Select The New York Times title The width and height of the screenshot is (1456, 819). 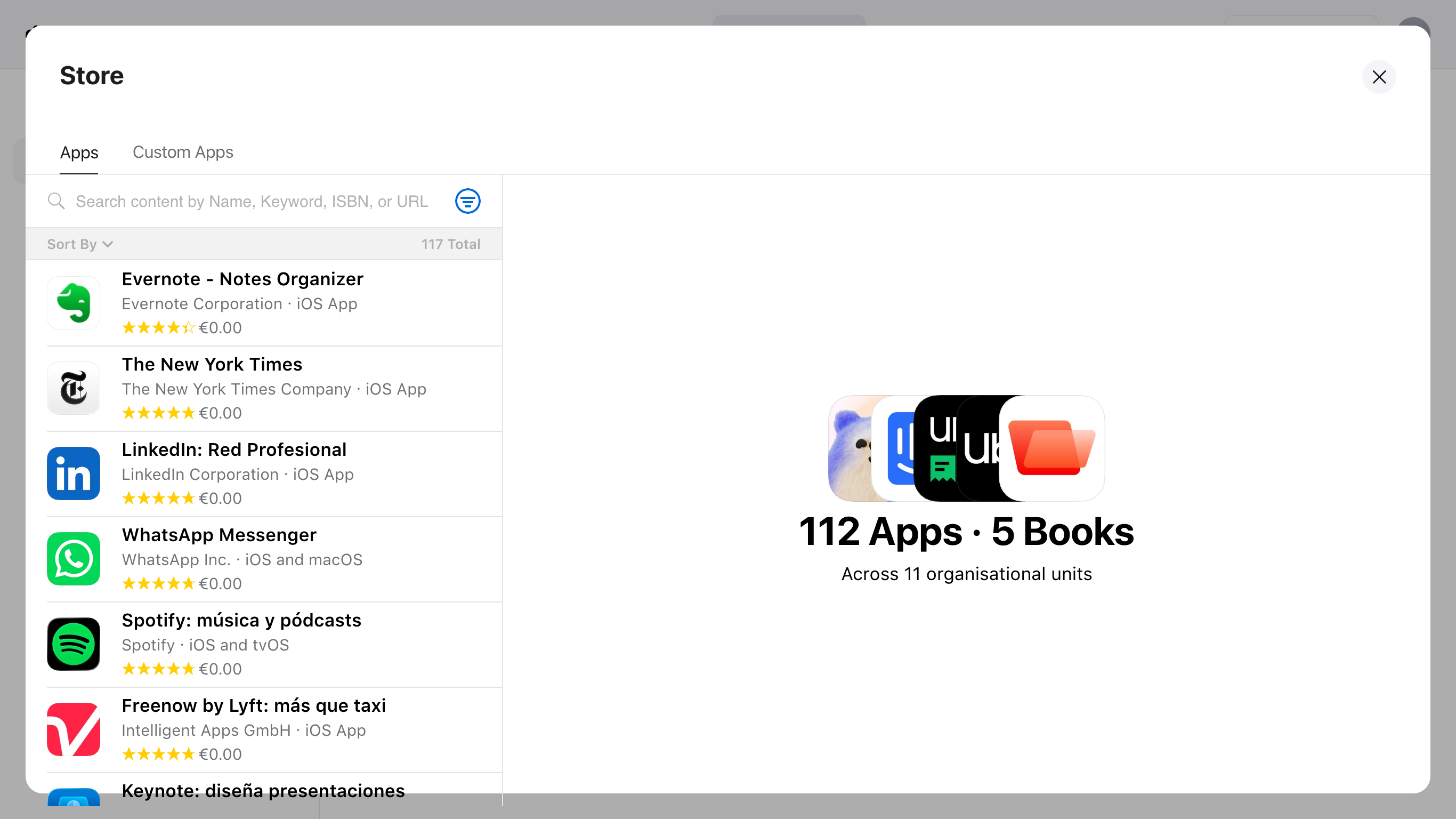coord(212,364)
